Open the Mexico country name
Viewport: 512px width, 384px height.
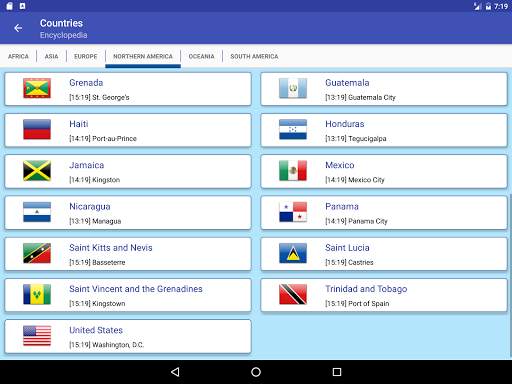pyautogui.click(x=340, y=165)
